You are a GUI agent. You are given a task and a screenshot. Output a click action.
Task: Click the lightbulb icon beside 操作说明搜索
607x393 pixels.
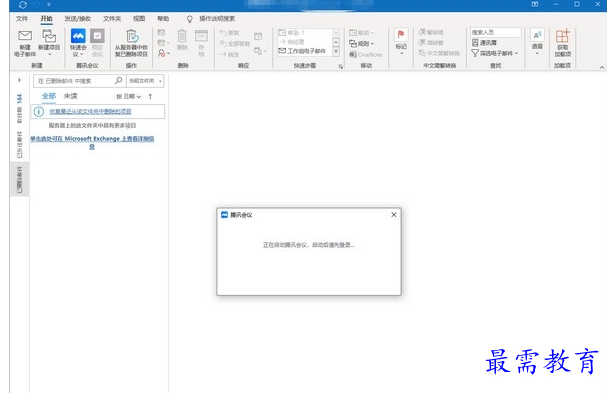tap(190, 19)
